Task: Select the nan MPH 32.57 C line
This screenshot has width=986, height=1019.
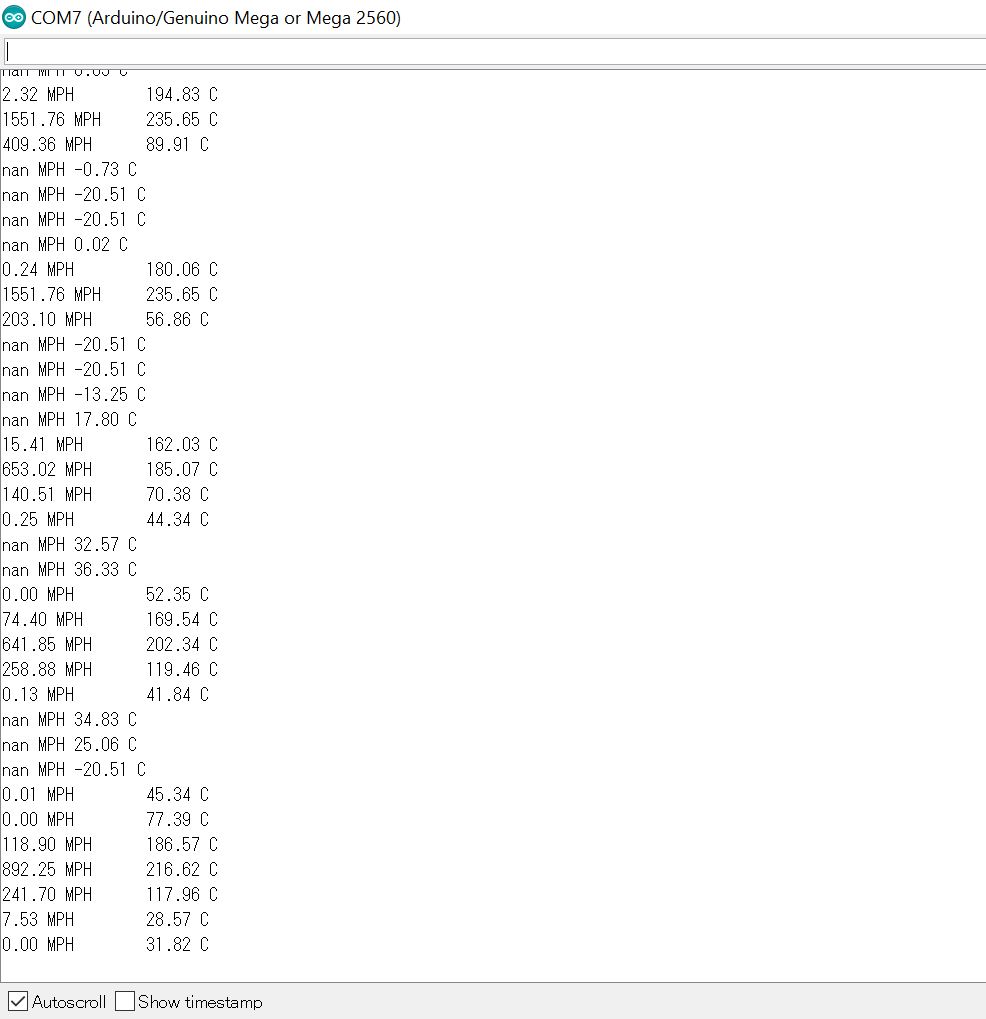Action: [70, 545]
